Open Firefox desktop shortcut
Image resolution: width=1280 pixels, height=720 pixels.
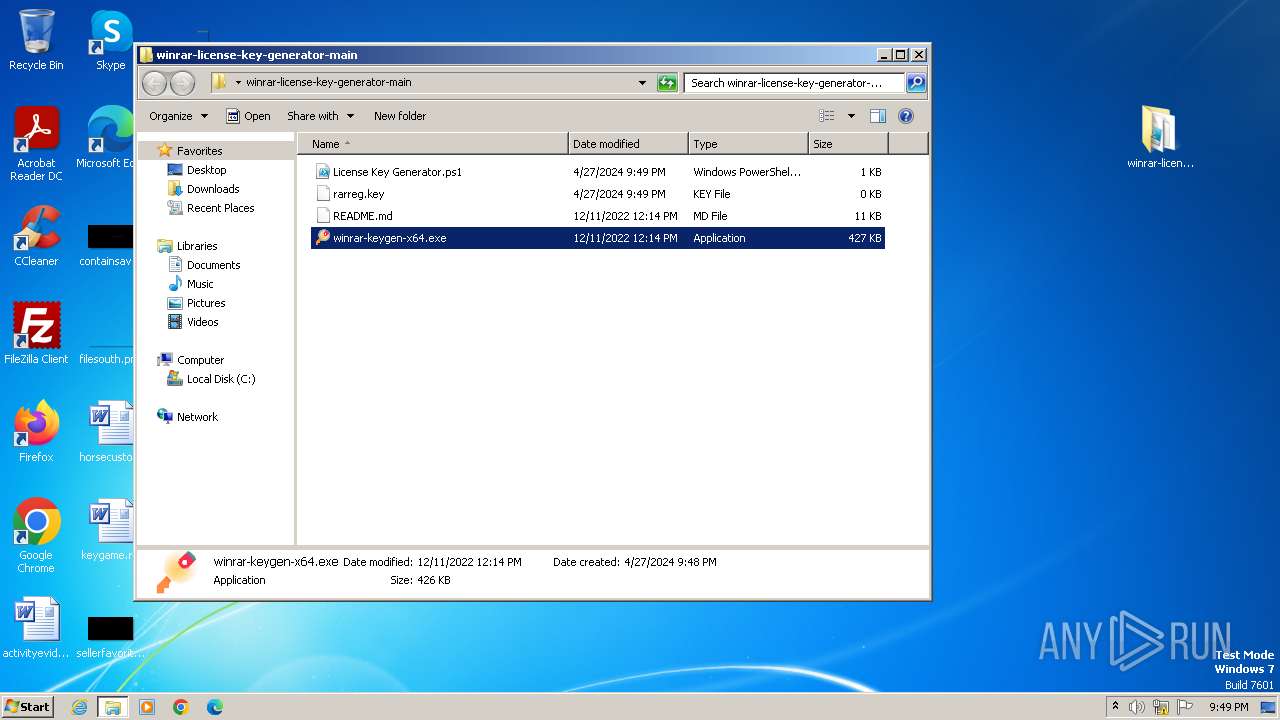pos(36,431)
